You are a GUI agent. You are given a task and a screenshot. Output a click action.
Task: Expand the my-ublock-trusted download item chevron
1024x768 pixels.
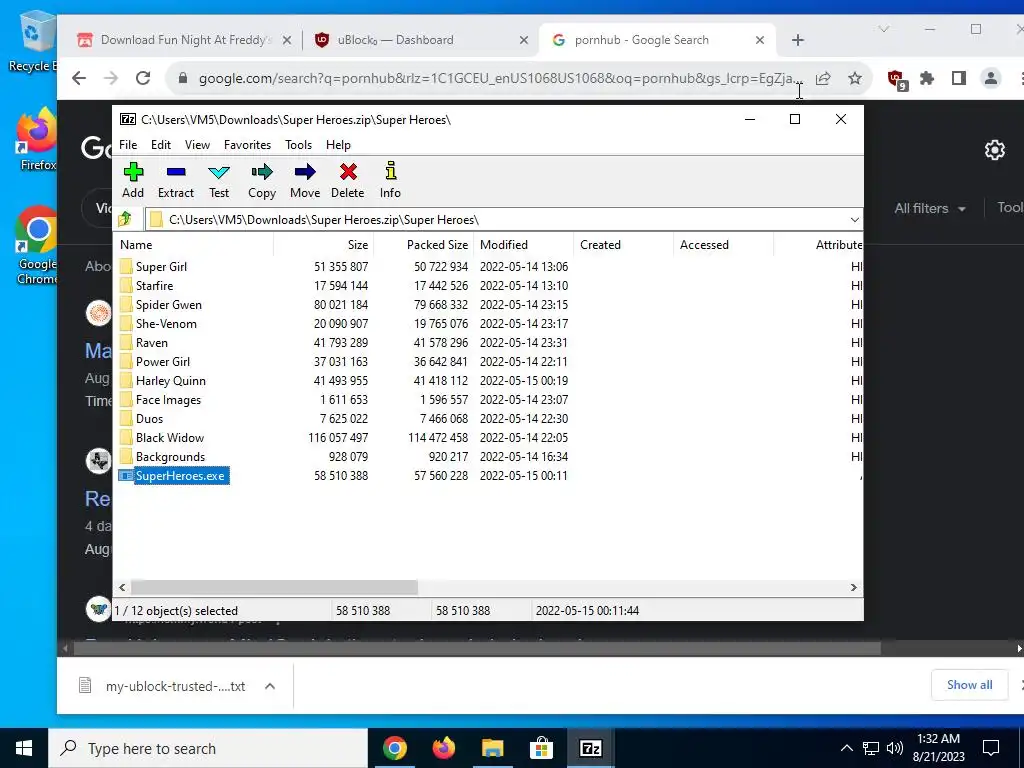click(x=270, y=686)
